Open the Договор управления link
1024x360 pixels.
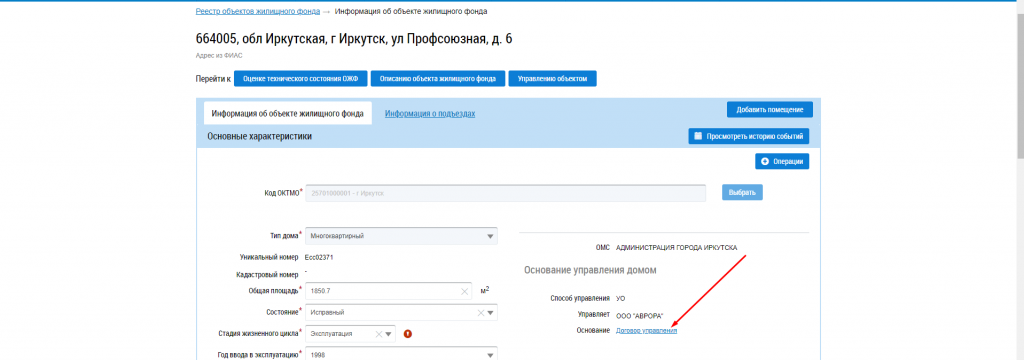tap(647, 331)
